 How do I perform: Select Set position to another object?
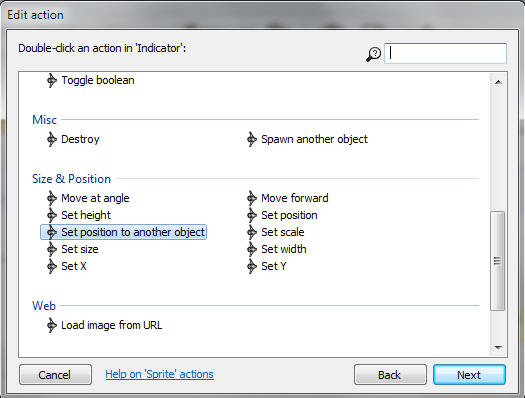(x=123, y=232)
